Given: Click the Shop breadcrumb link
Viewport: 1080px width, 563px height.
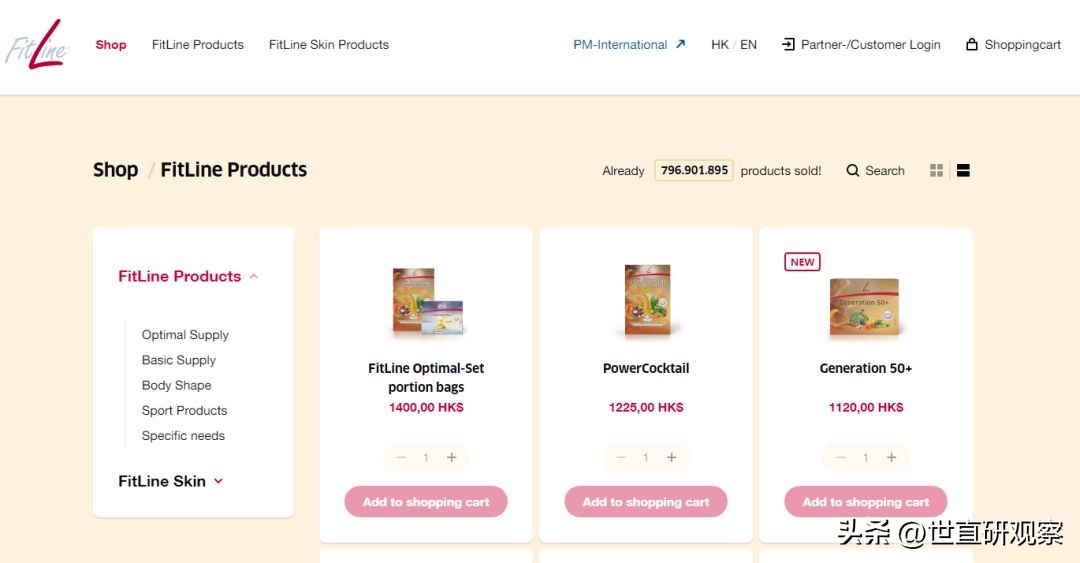Looking at the screenshot, I should click(115, 170).
